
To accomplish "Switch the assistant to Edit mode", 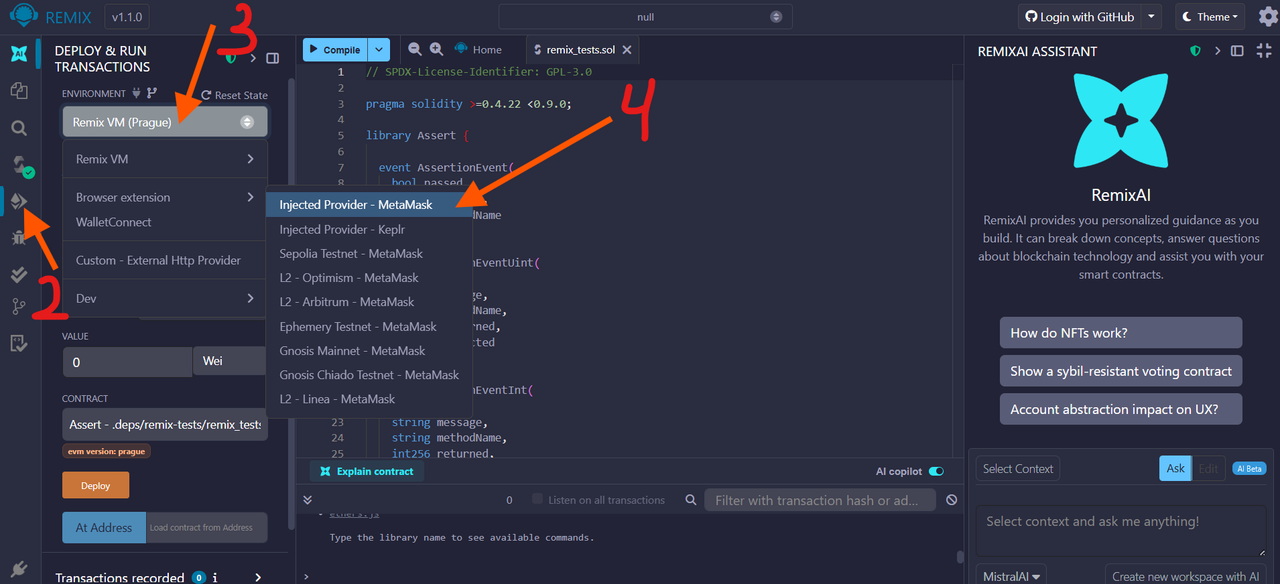I will [x=1208, y=468].
